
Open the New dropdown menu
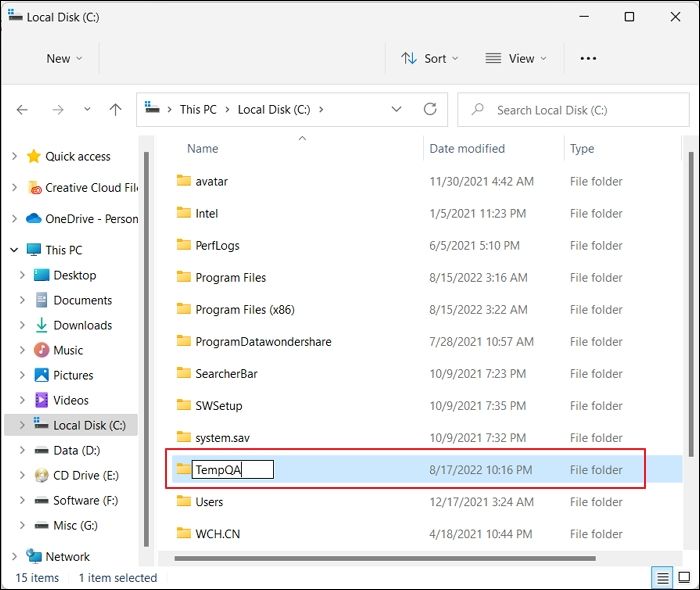pyautogui.click(x=64, y=59)
